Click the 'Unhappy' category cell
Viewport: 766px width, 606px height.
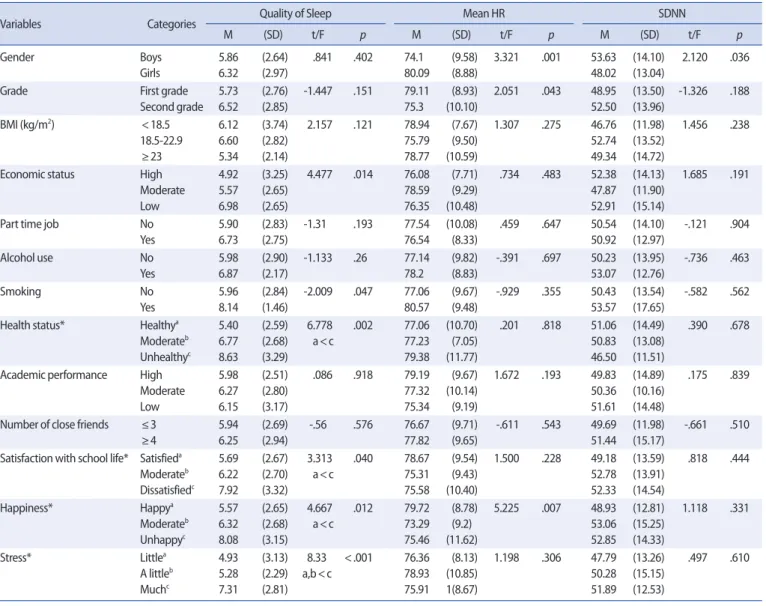(x=163, y=540)
